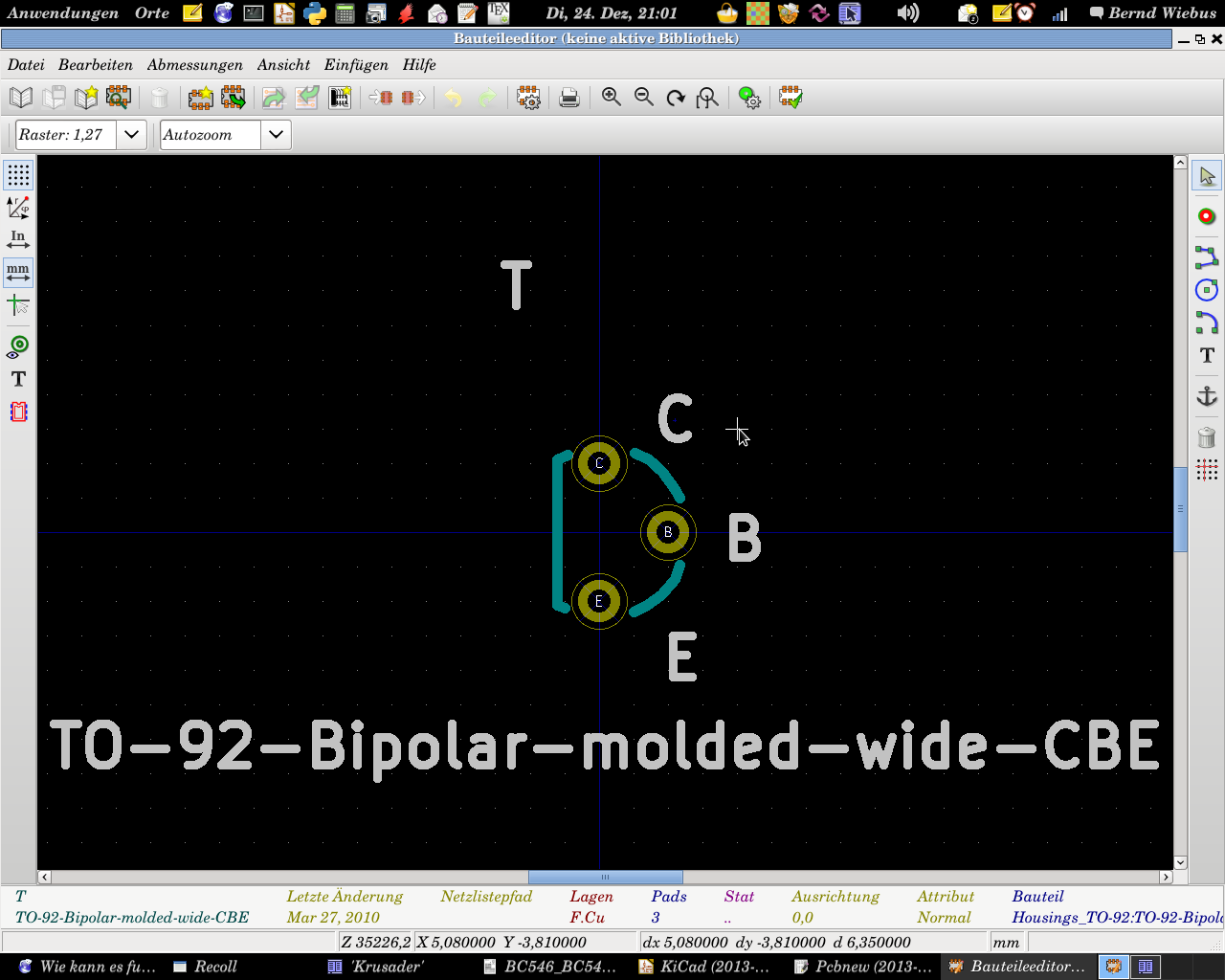Viewport: 1225px width, 980px height.
Task: Open the Datei menu
Action: coord(26,65)
